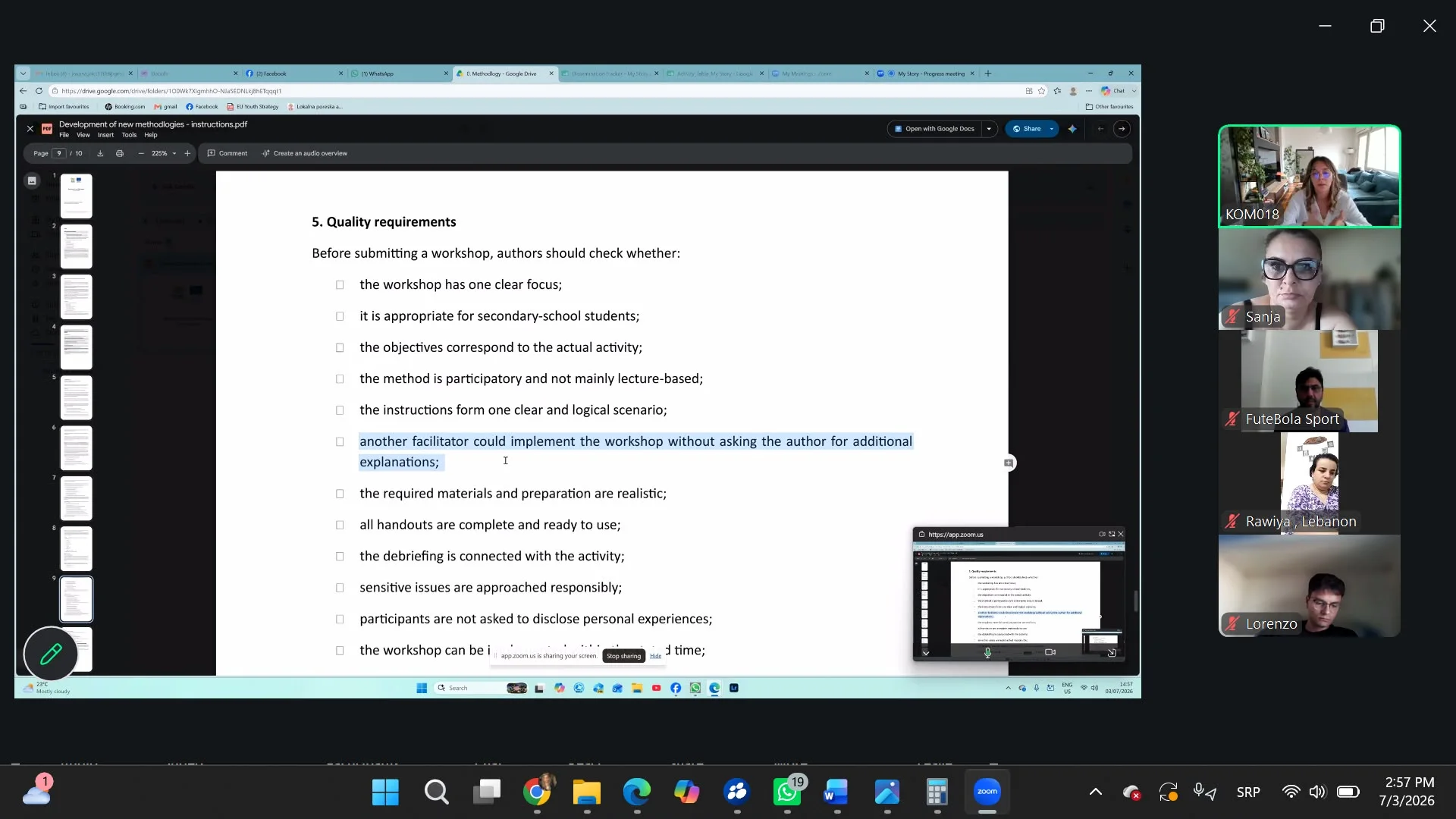This screenshot has height=819, width=1456.
Task: Close the PDF preview with the X
Action: point(30,129)
